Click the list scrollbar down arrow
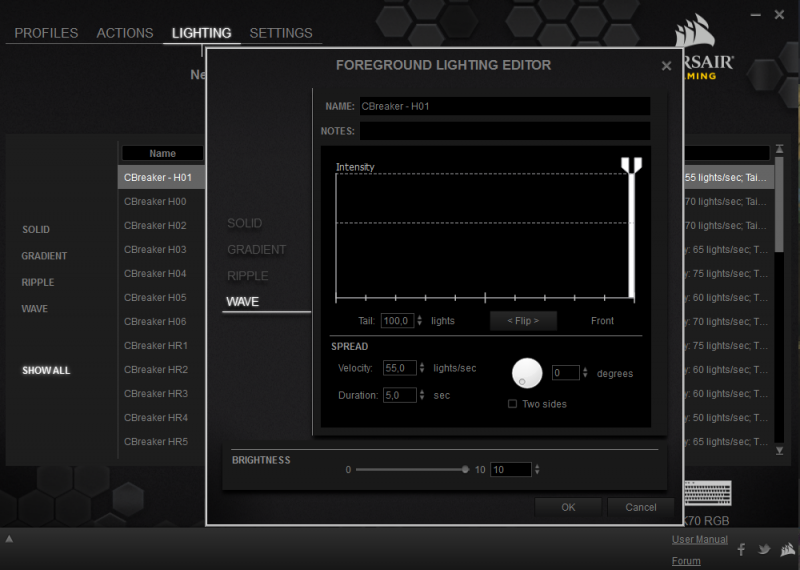Screen dimensions: 800x570 [779, 451]
